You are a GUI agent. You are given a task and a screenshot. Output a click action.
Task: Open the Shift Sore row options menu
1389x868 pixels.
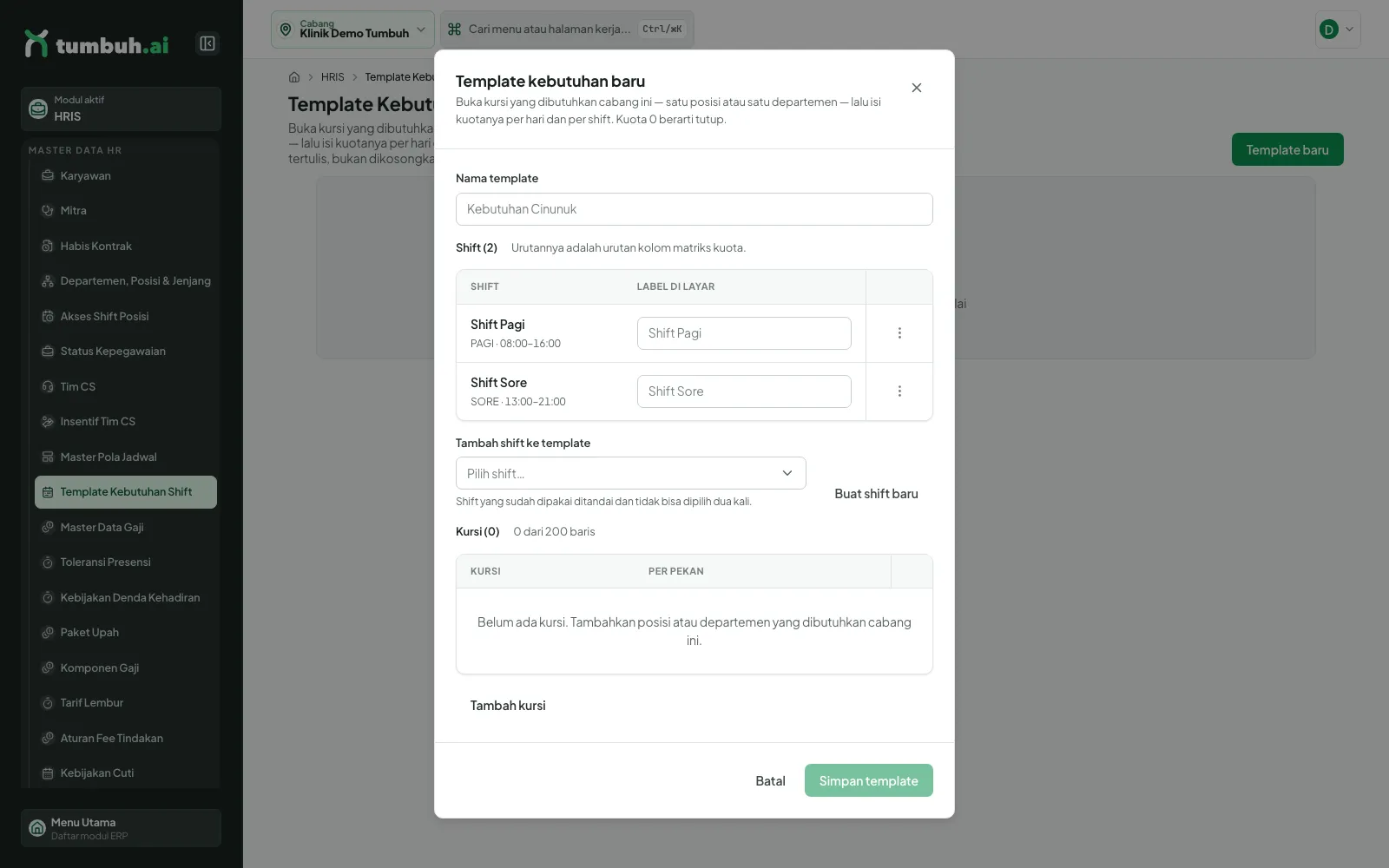(x=899, y=391)
